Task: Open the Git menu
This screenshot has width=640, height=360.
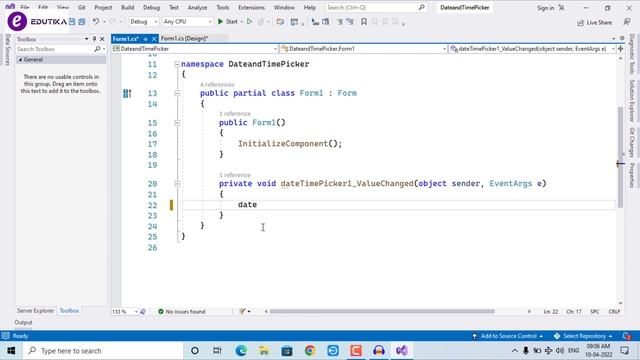Action: click(82, 7)
